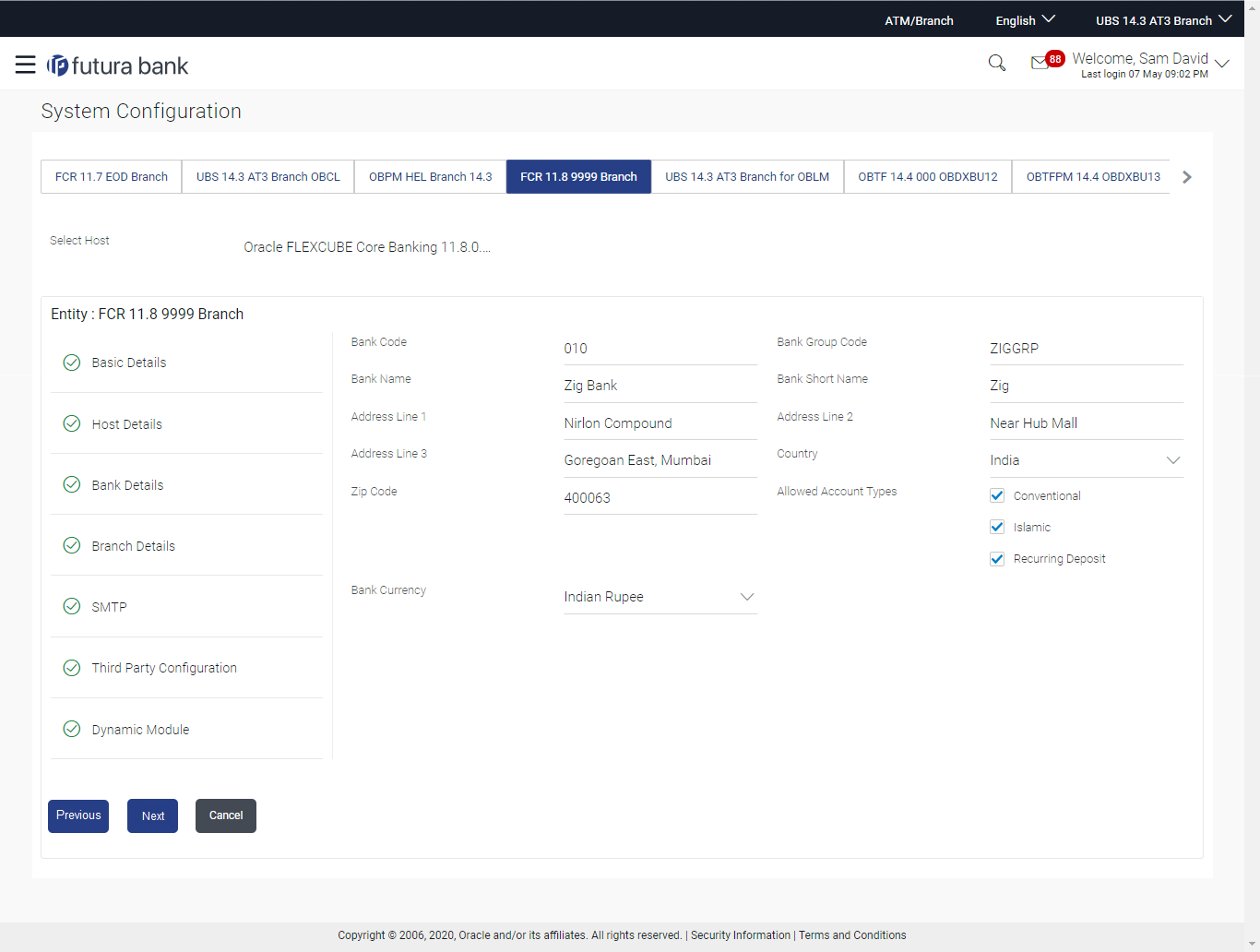This screenshot has height=952, width=1260.
Task: Click the Bank Details checkmark icon
Action: pyautogui.click(x=72, y=484)
